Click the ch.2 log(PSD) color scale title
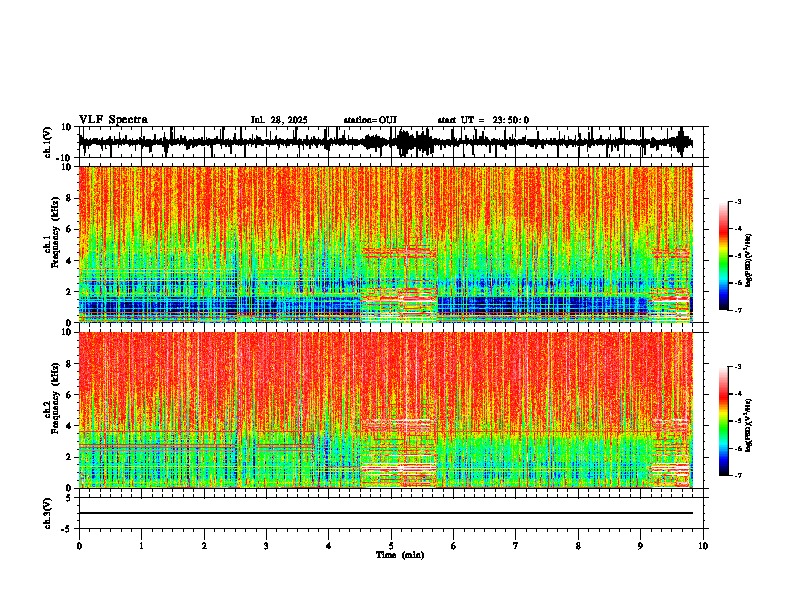 [749, 425]
